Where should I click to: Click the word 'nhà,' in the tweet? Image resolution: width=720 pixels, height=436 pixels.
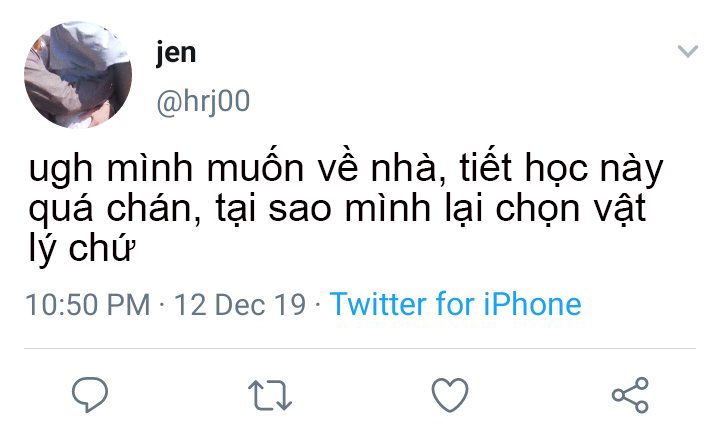pyautogui.click(x=409, y=168)
